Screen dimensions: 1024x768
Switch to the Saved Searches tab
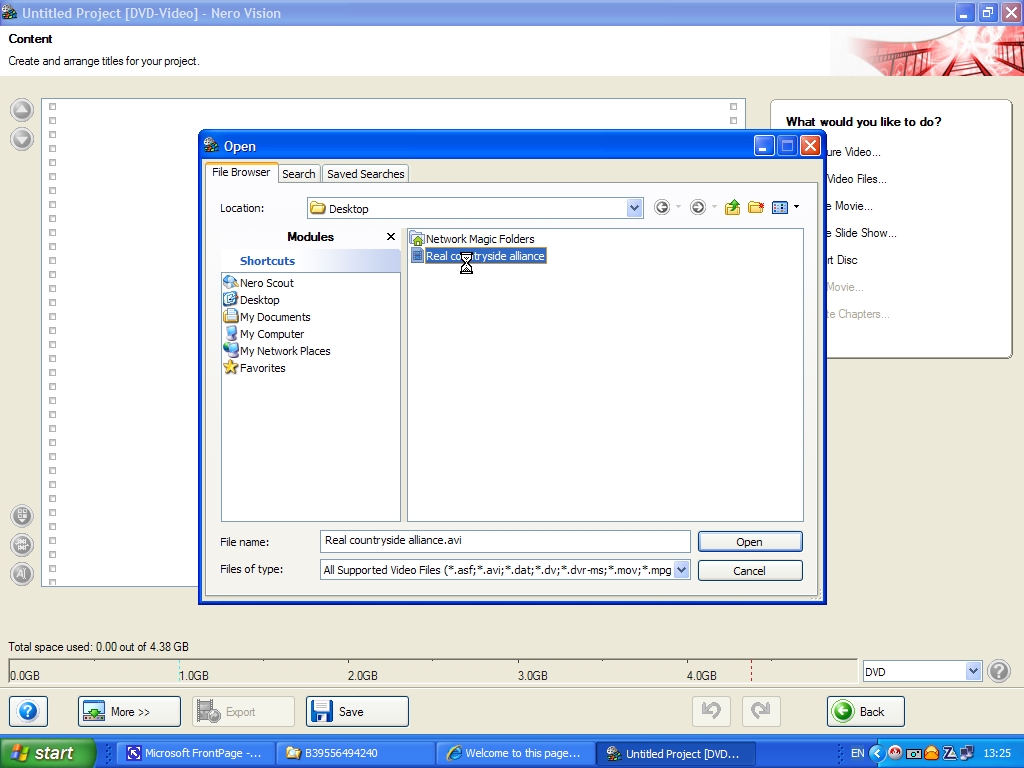pyautogui.click(x=365, y=174)
